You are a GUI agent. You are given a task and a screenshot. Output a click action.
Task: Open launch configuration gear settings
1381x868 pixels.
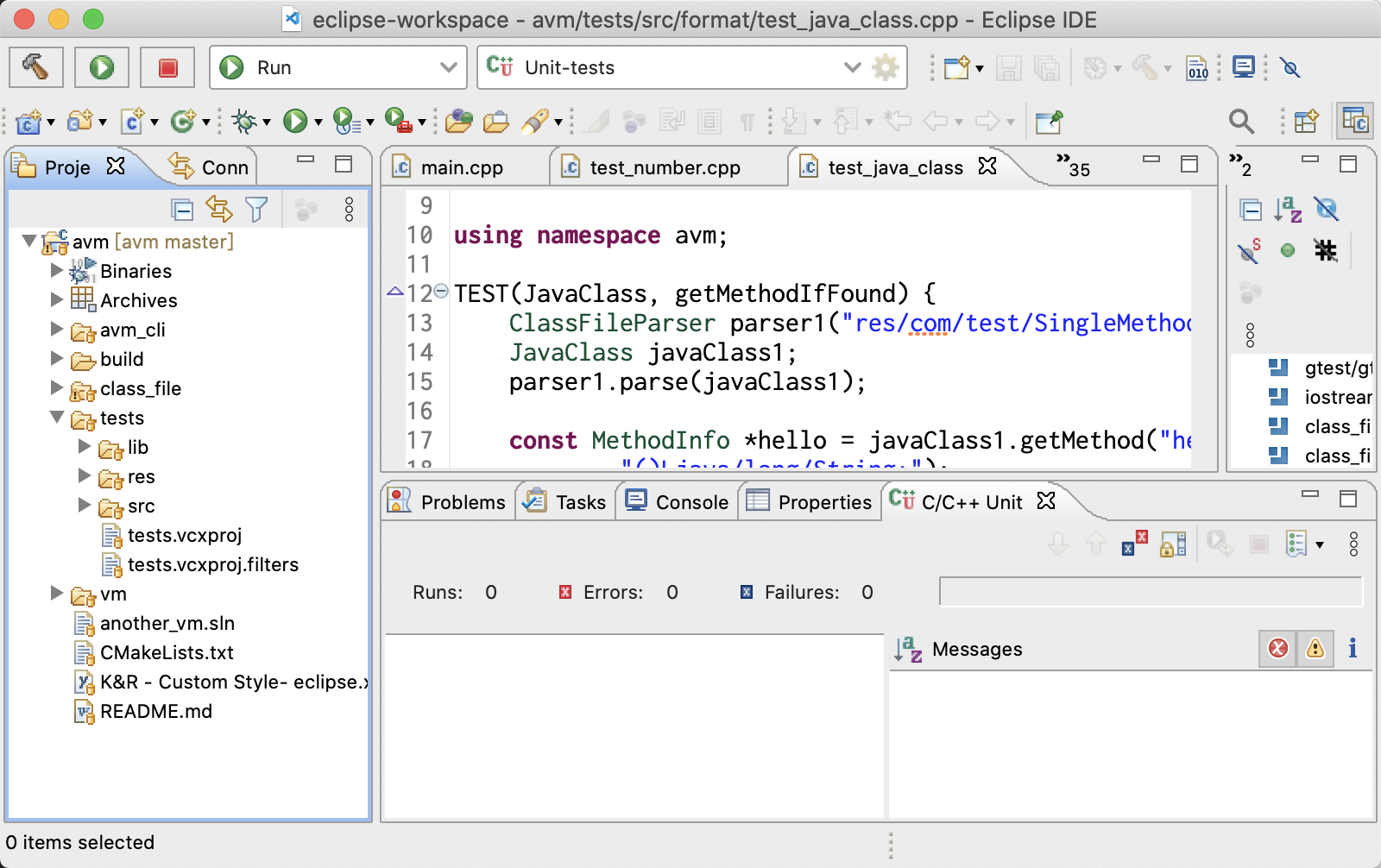coord(886,67)
